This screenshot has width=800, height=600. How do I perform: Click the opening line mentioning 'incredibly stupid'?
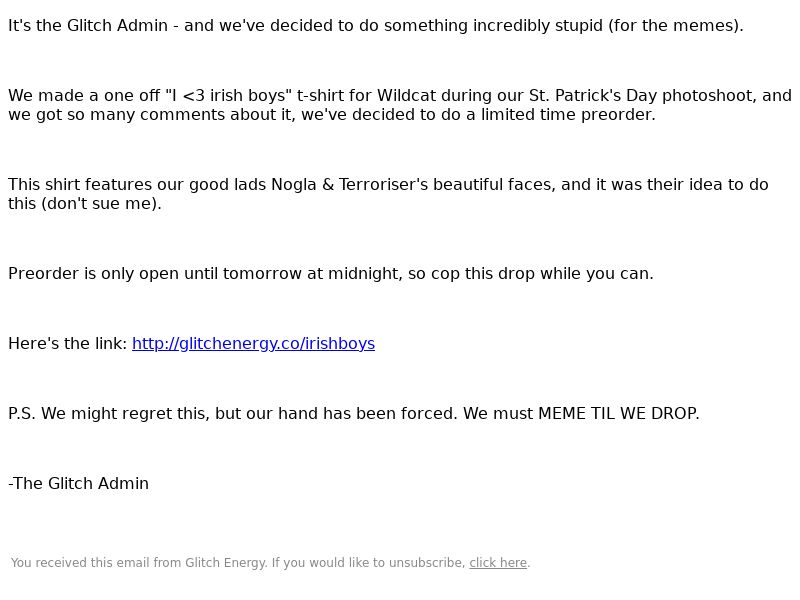click(x=376, y=26)
